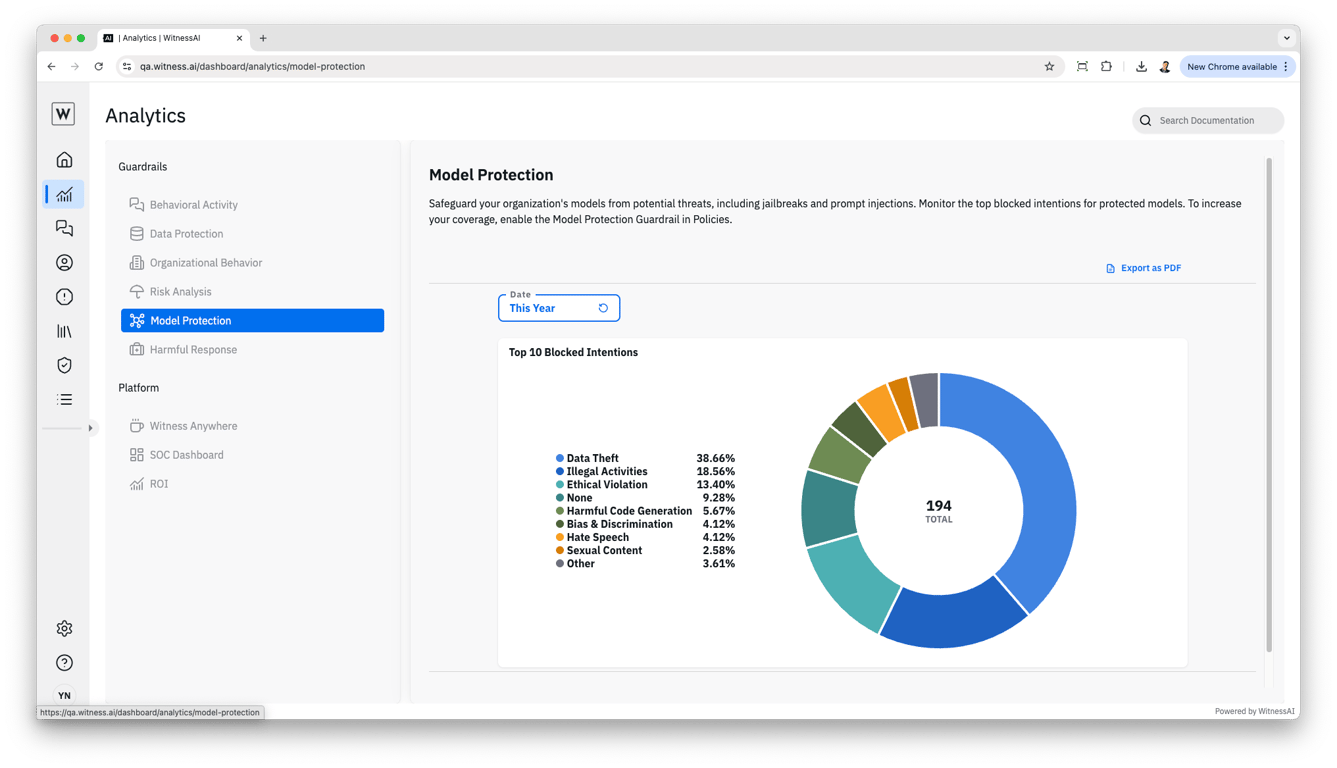
Task: Open the Home icon in sidebar
Action: pyautogui.click(x=64, y=160)
